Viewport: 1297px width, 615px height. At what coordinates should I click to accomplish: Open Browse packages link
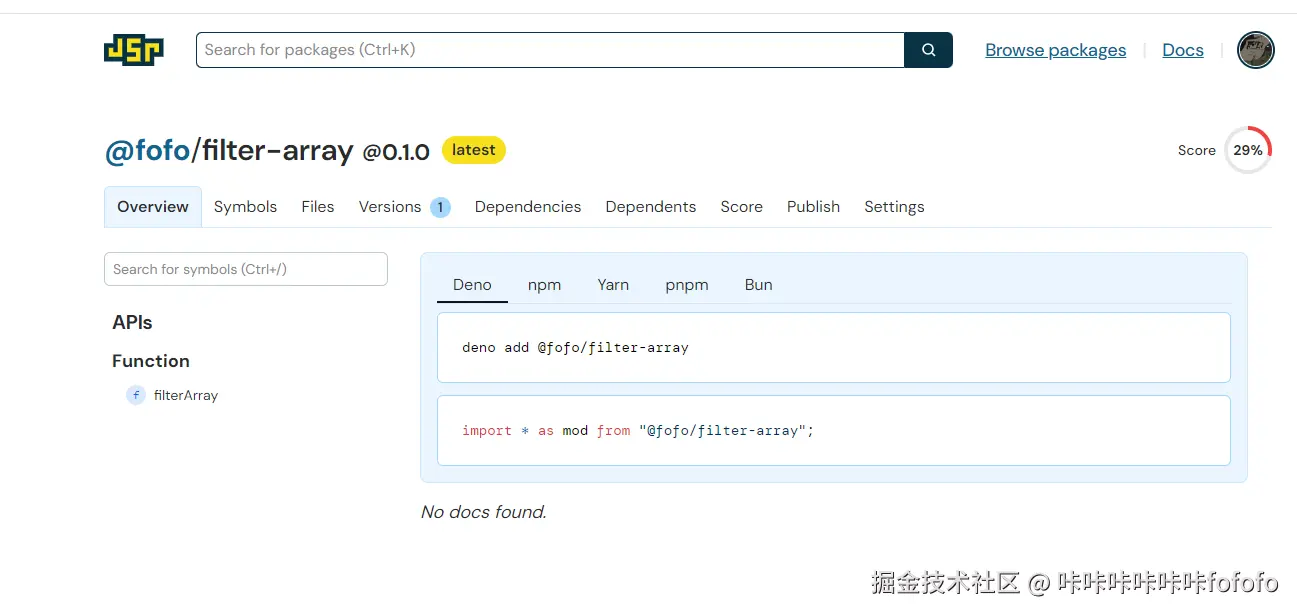click(x=1056, y=50)
